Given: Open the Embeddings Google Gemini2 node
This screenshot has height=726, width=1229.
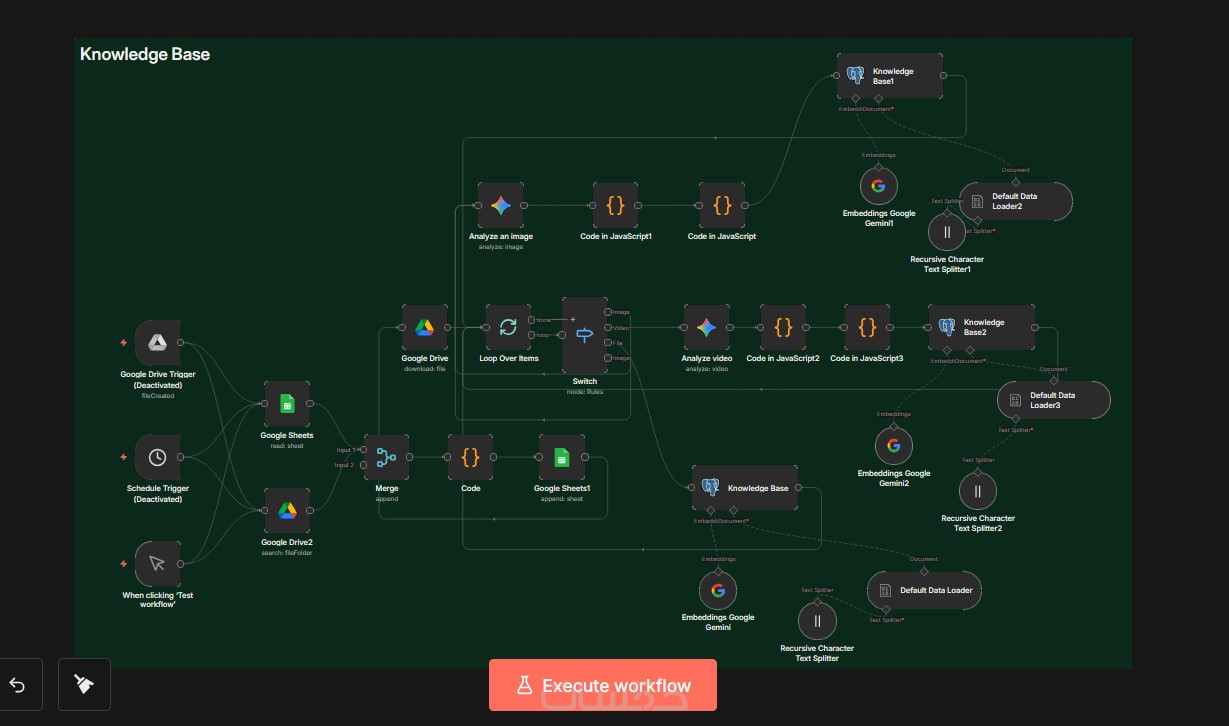Looking at the screenshot, I should [x=894, y=446].
